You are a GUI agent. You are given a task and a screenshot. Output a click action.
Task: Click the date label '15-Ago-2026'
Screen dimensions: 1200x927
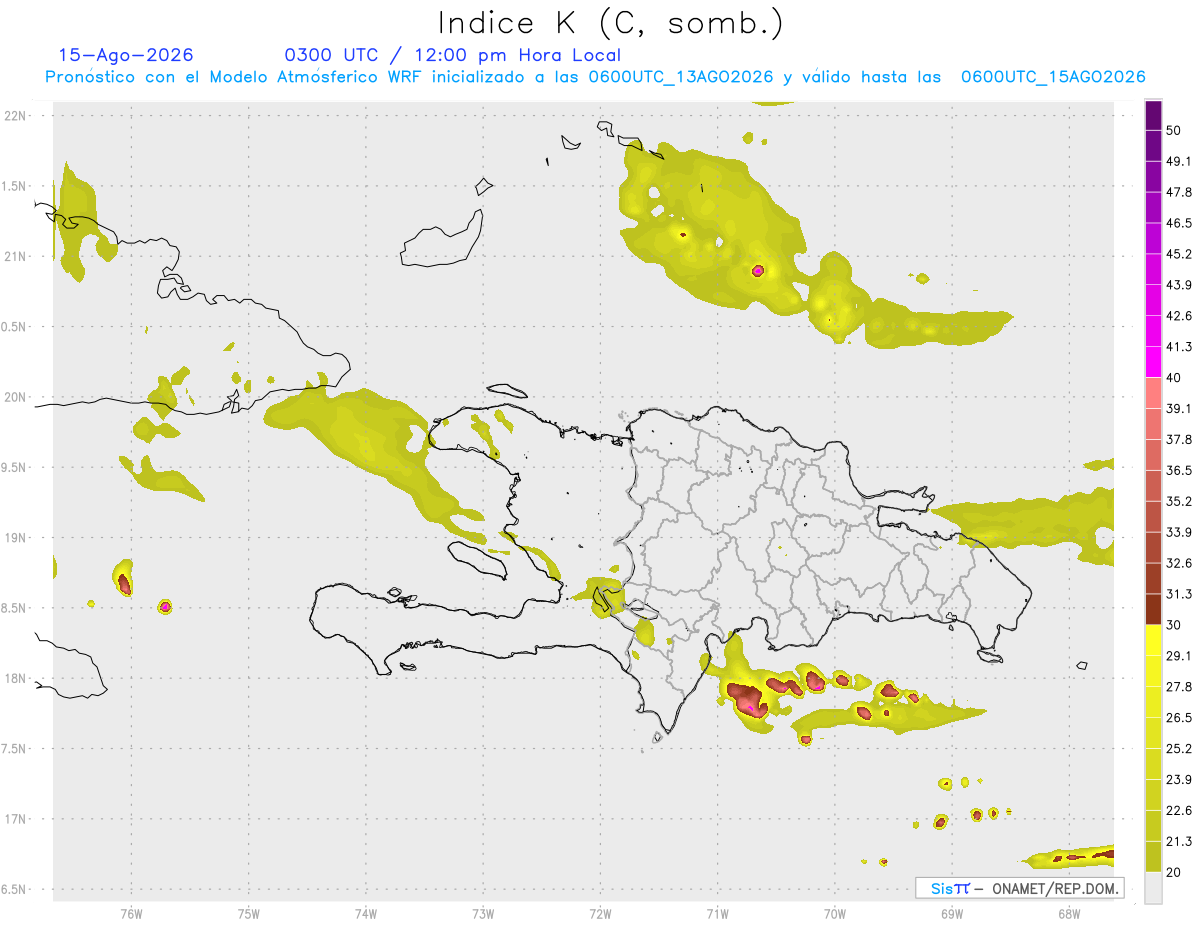point(126,55)
